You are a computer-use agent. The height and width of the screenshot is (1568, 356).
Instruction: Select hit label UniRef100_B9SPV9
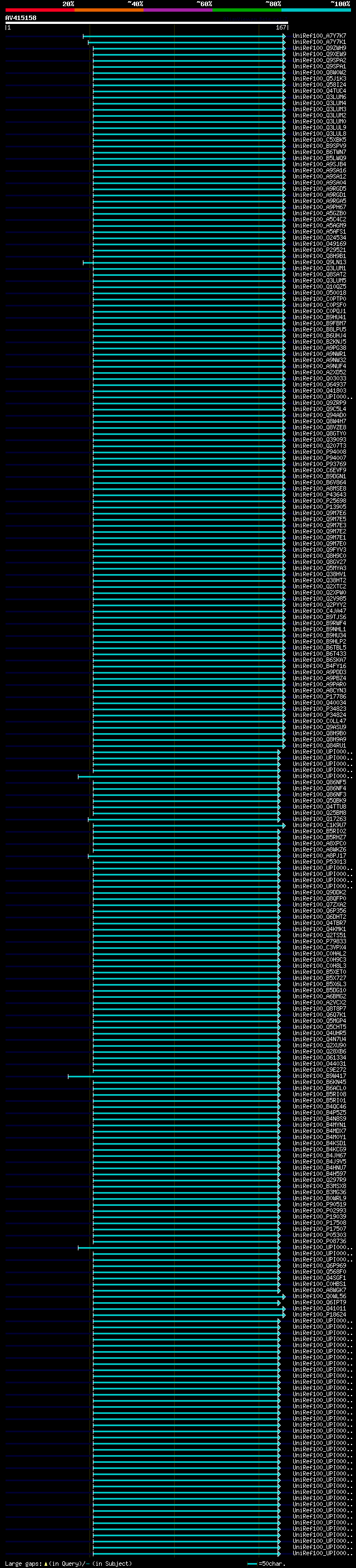click(x=319, y=146)
